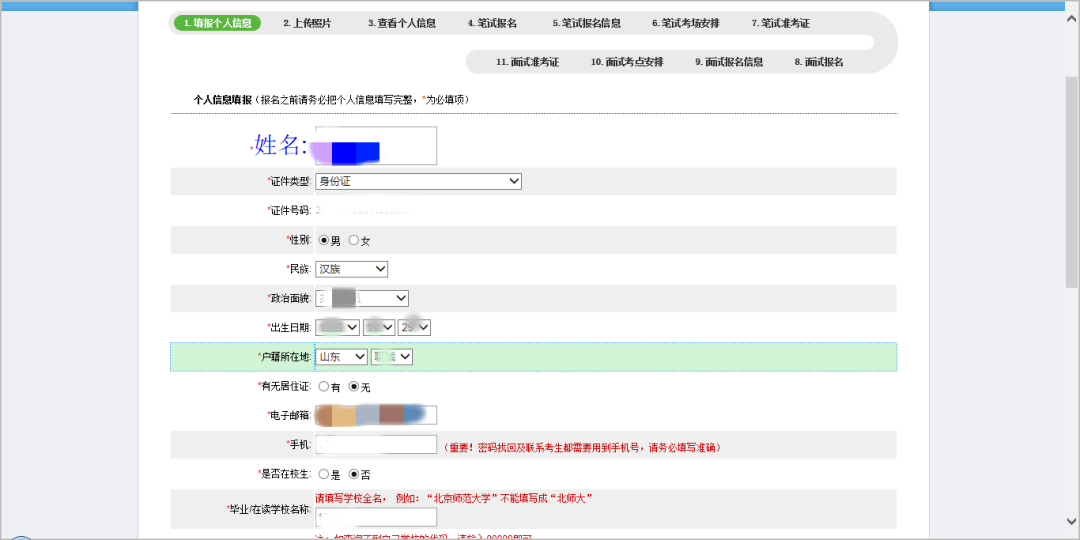Expand the 民族 dropdown showing 汉族
This screenshot has height=540, width=1080.
(x=351, y=269)
